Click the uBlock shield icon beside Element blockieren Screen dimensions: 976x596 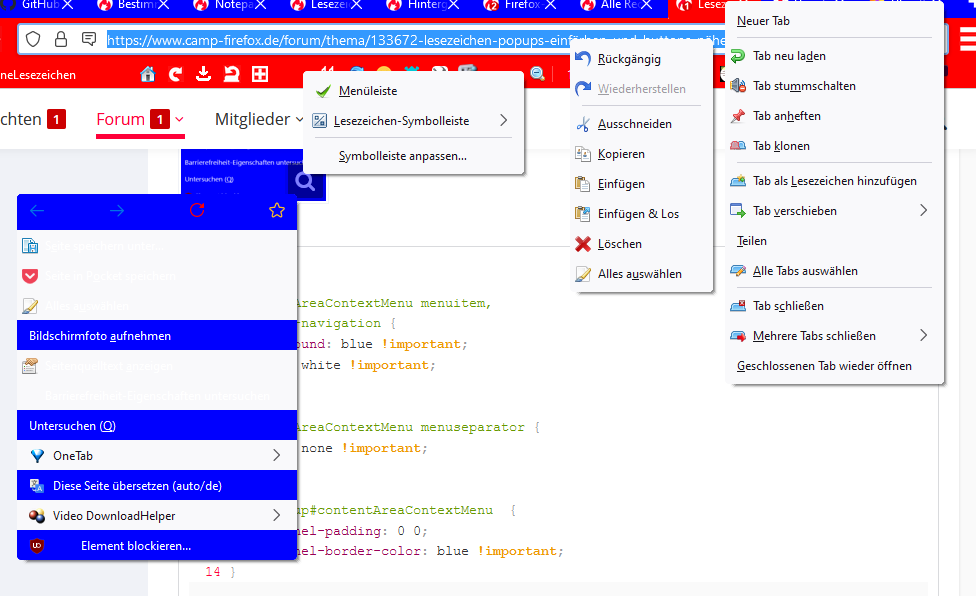[37, 546]
